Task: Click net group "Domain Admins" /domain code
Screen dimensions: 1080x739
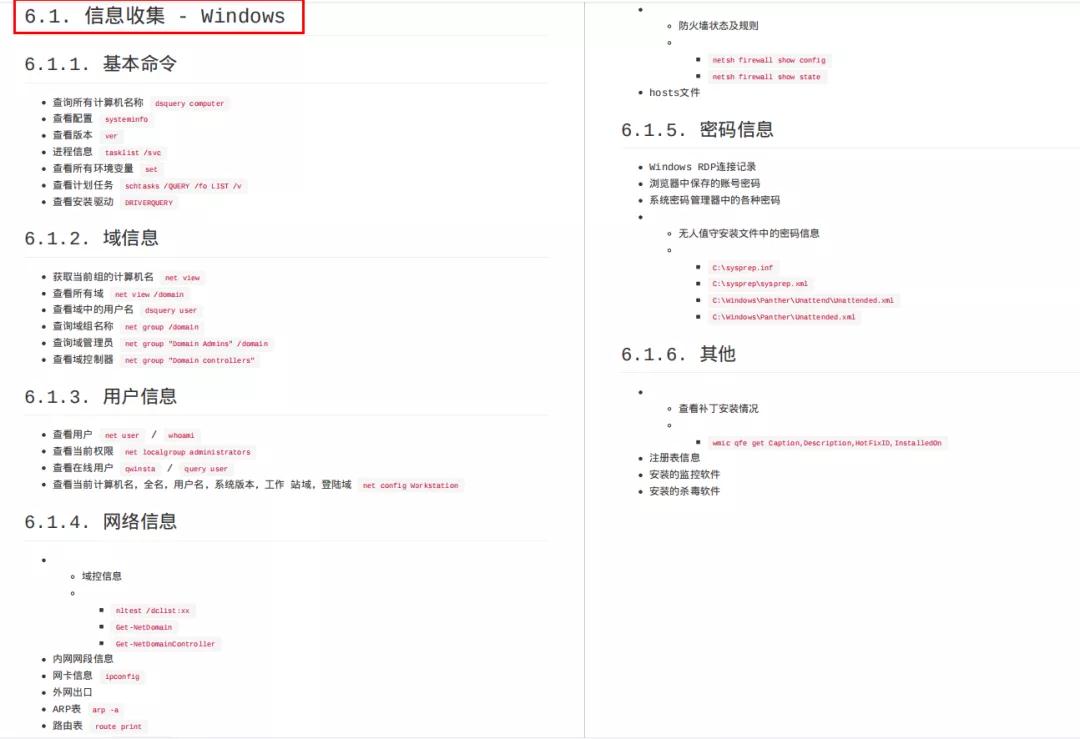Action: (x=196, y=343)
